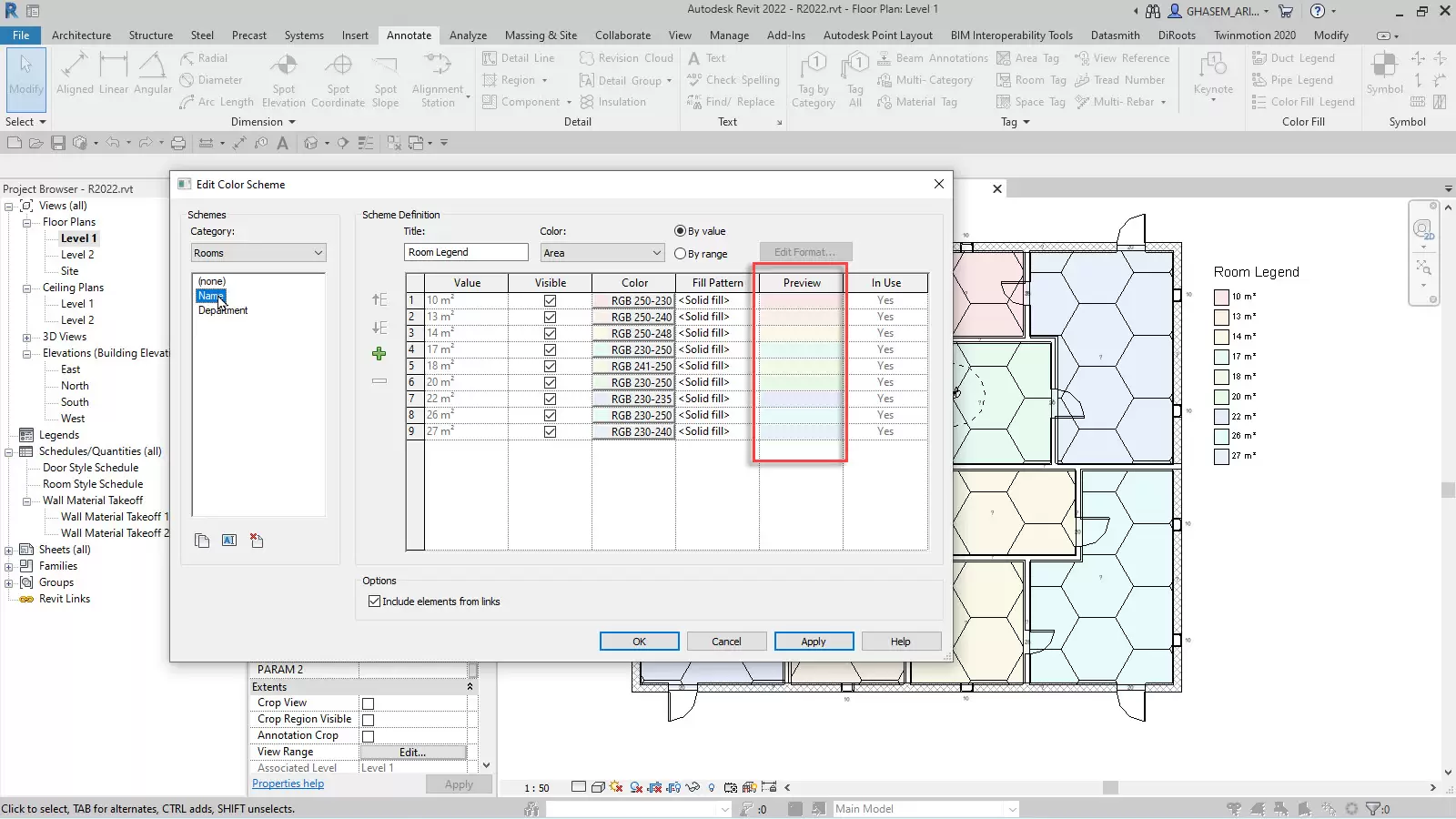Click the Apply button in dialog
Screen dimensions: 1456x819
814,642
